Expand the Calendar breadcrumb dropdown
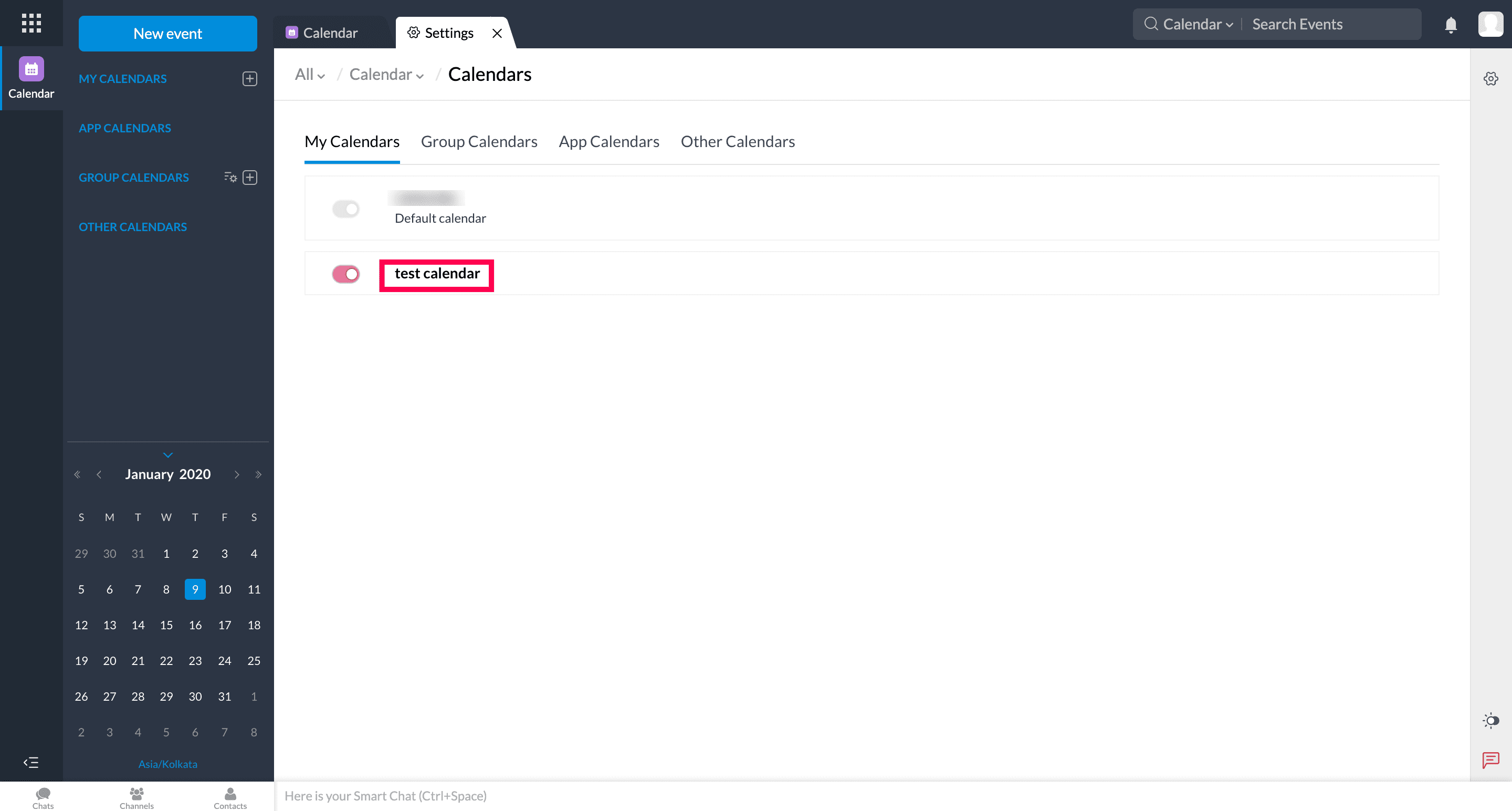 pos(386,75)
